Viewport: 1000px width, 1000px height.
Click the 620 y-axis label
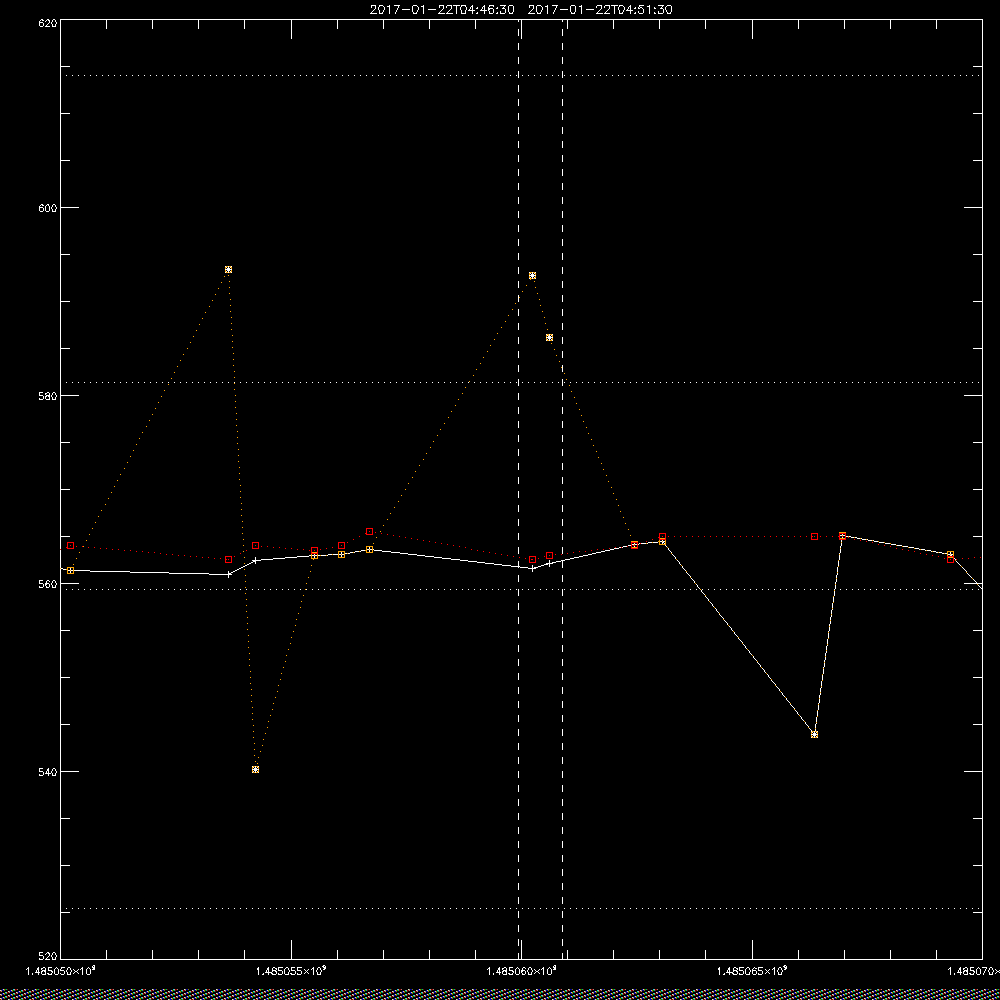click(x=48, y=22)
